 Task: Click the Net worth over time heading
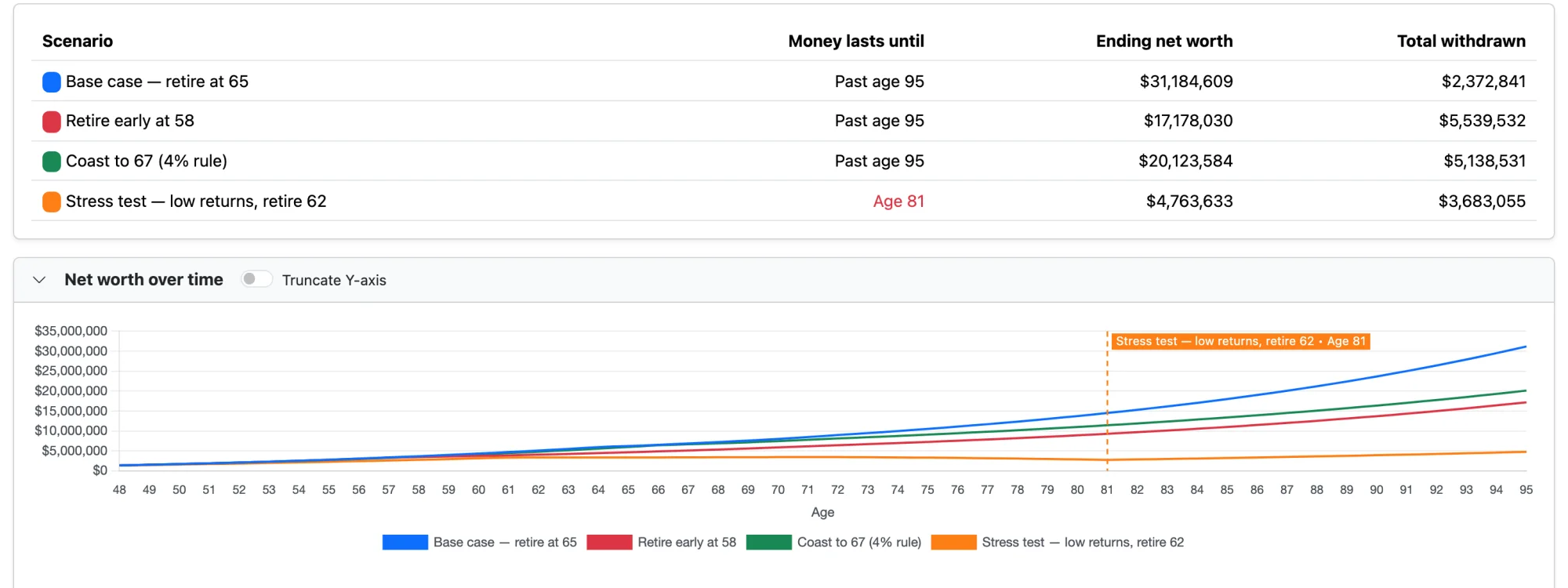click(143, 280)
